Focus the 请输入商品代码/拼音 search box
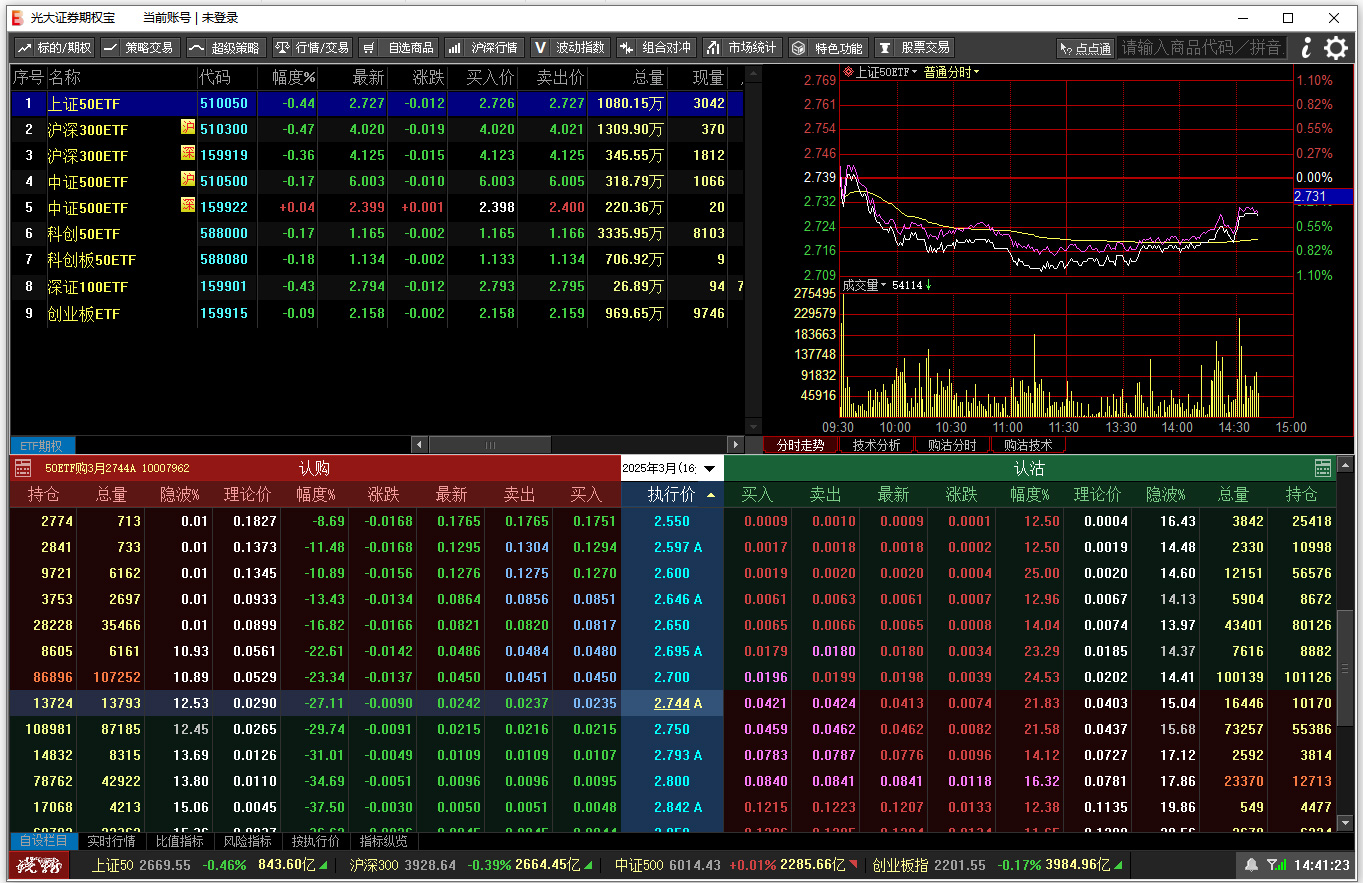Viewport: 1363px width, 883px height. tap(1202, 47)
